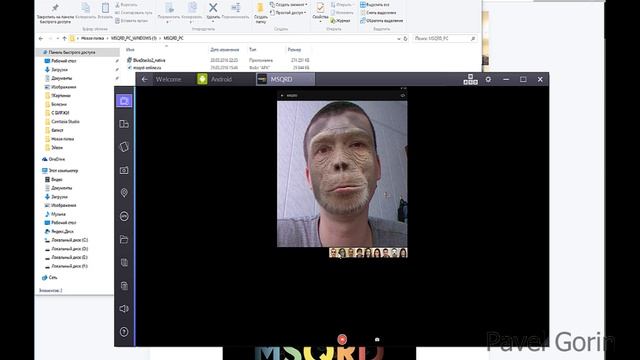Click the small back arrow in MSQRD app header
The width and height of the screenshot is (640, 360).
[x=282, y=96]
